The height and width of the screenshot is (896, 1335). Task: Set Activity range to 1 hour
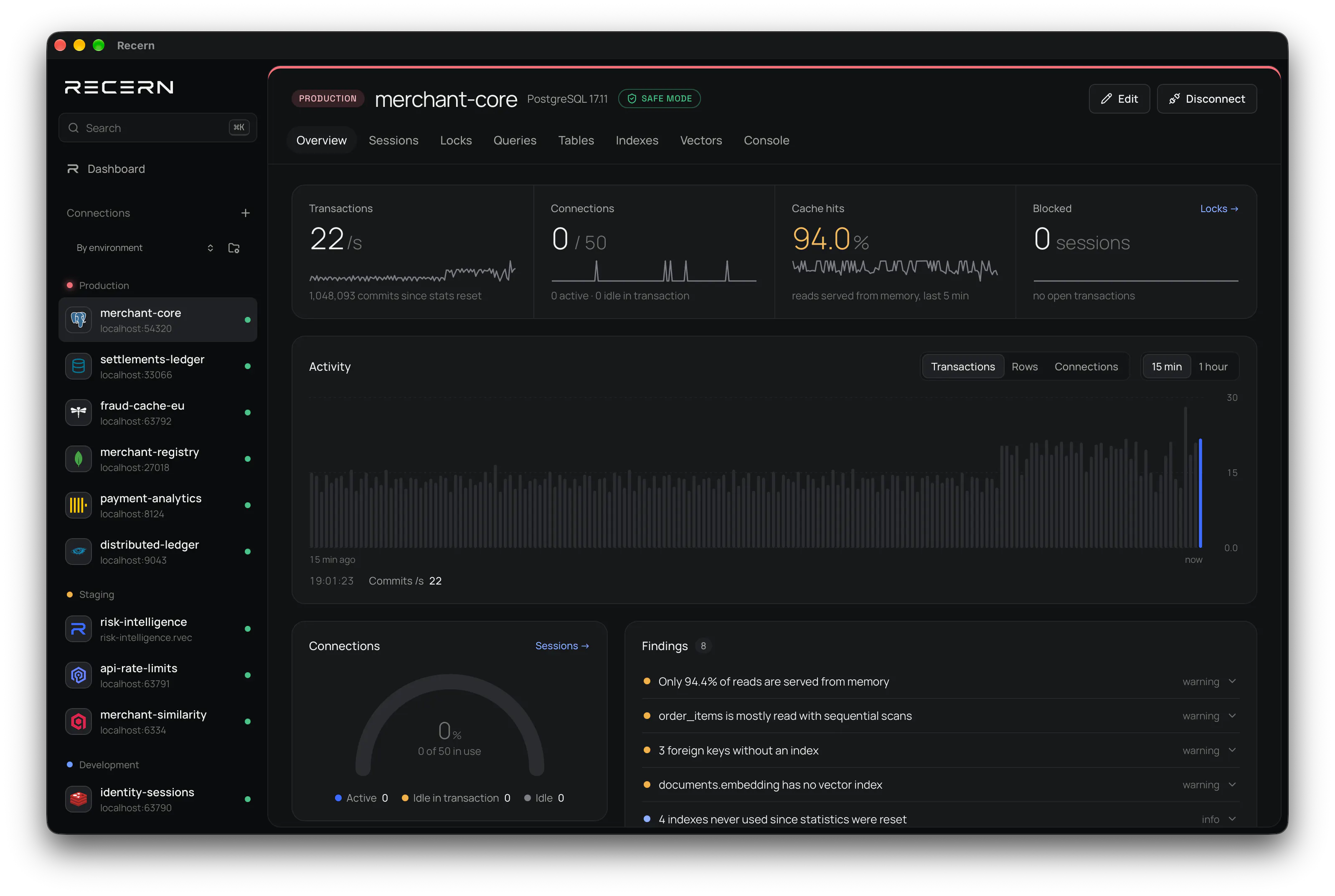pyautogui.click(x=1213, y=367)
